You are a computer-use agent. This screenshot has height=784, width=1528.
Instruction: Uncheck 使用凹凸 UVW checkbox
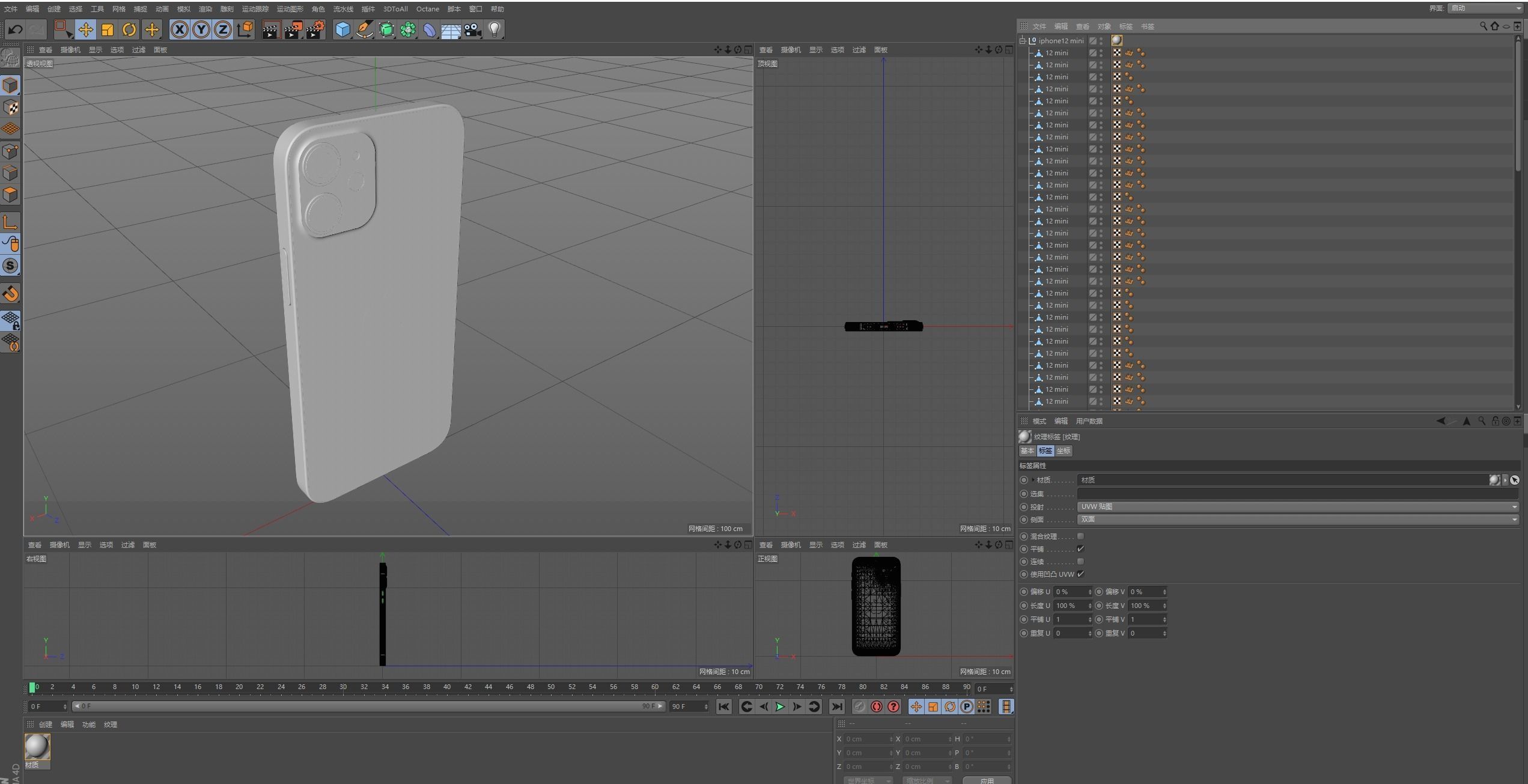(1080, 574)
